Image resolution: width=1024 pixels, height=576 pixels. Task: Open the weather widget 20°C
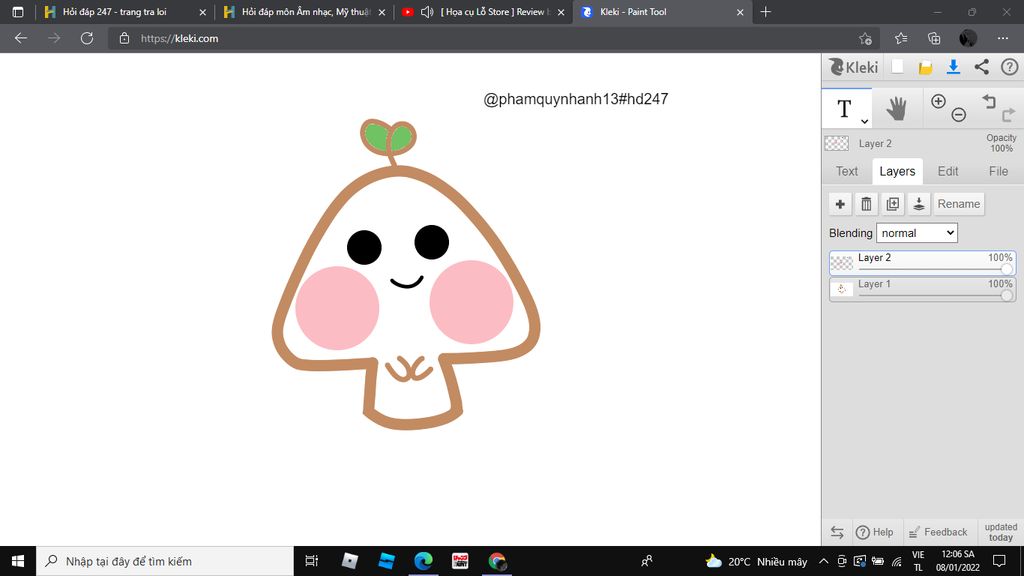tap(756, 561)
